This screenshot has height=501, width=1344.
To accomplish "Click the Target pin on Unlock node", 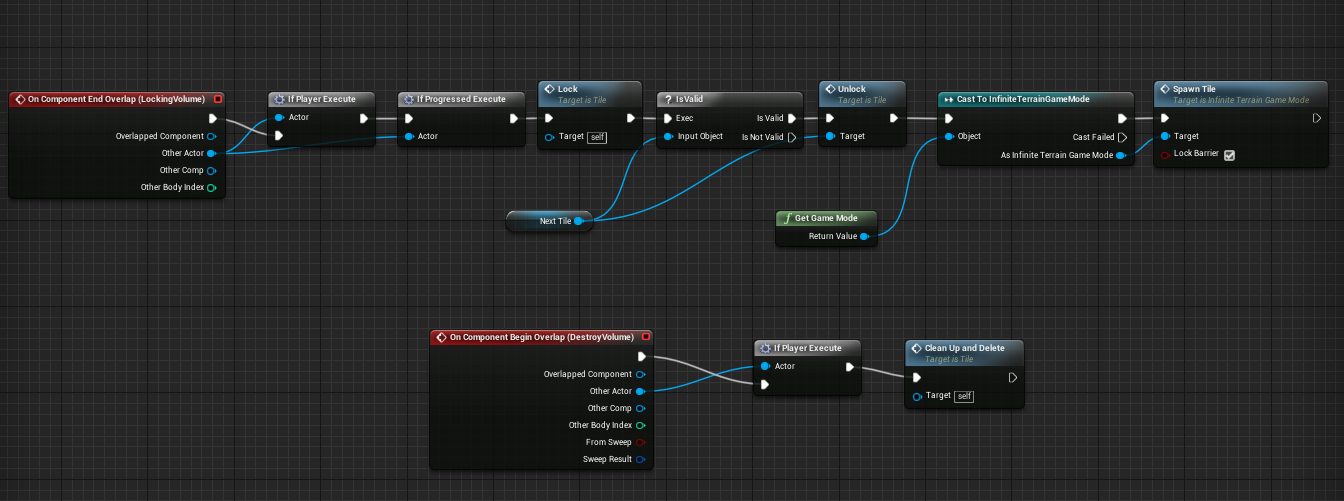I will 829,136.
